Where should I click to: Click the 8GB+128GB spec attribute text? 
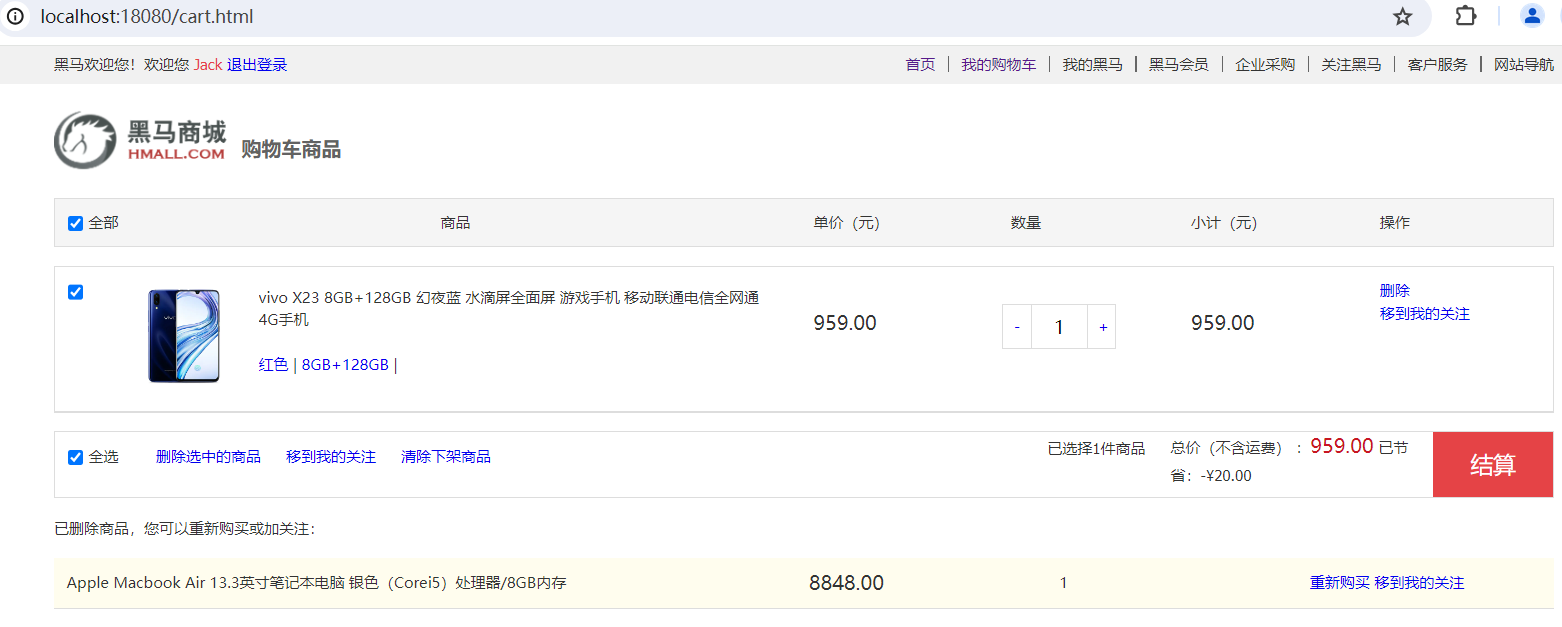(345, 364)
